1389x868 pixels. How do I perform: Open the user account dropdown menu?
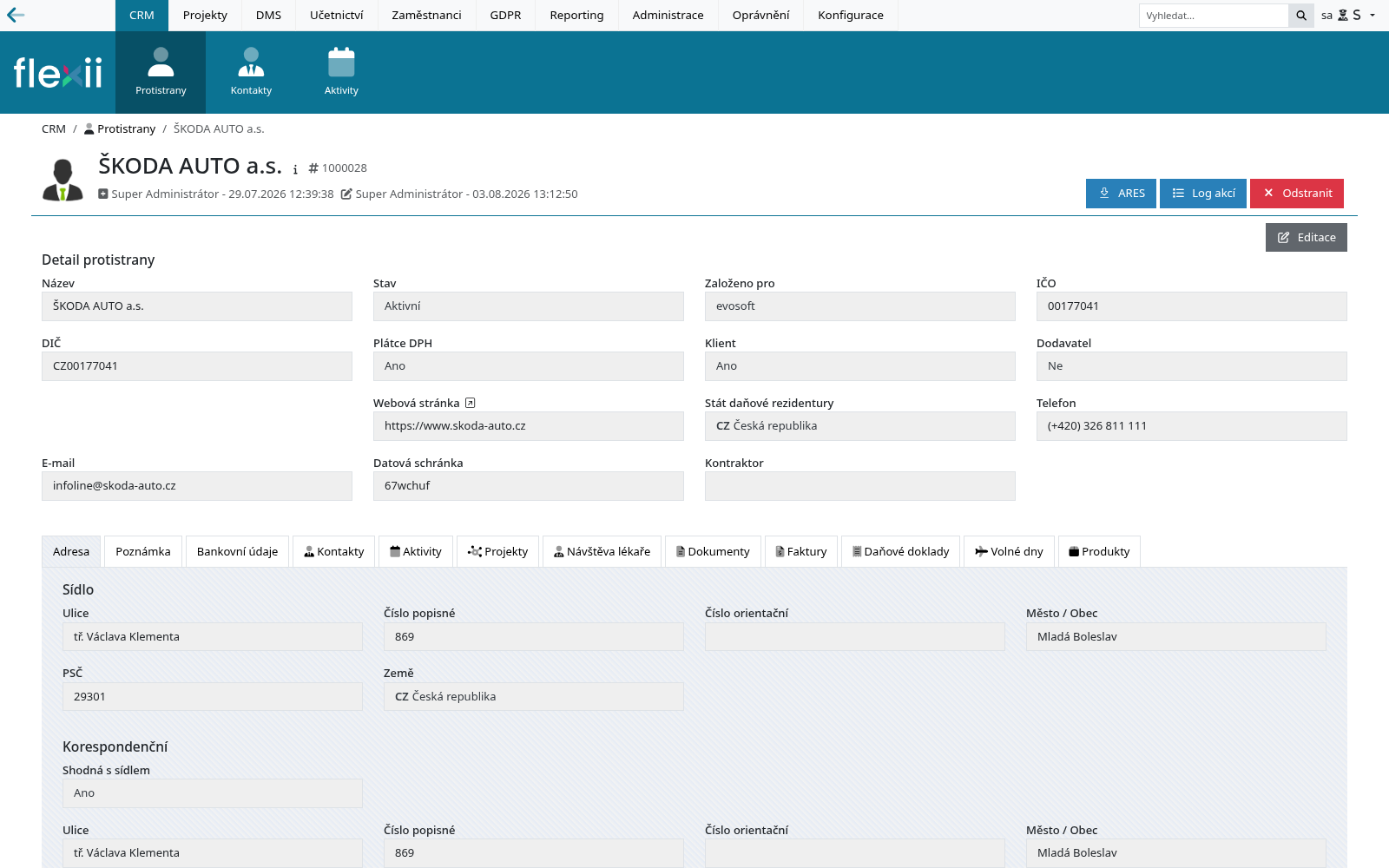click(1348, 15)
